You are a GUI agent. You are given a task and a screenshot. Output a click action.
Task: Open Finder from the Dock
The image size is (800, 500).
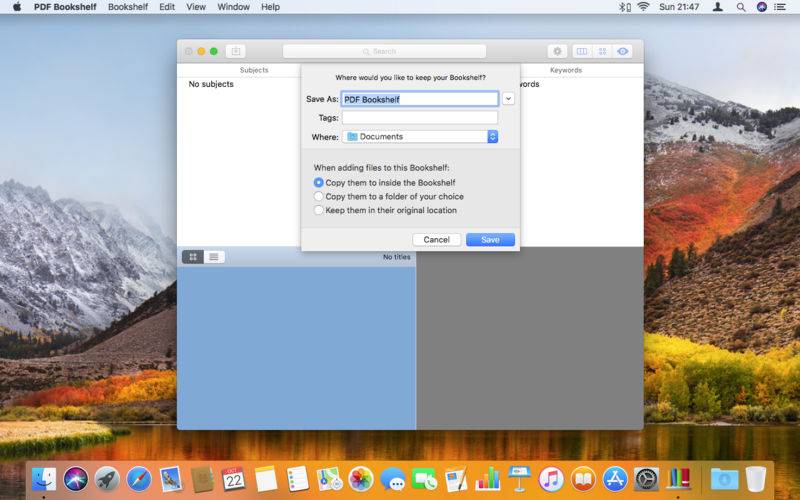(44, 479)
